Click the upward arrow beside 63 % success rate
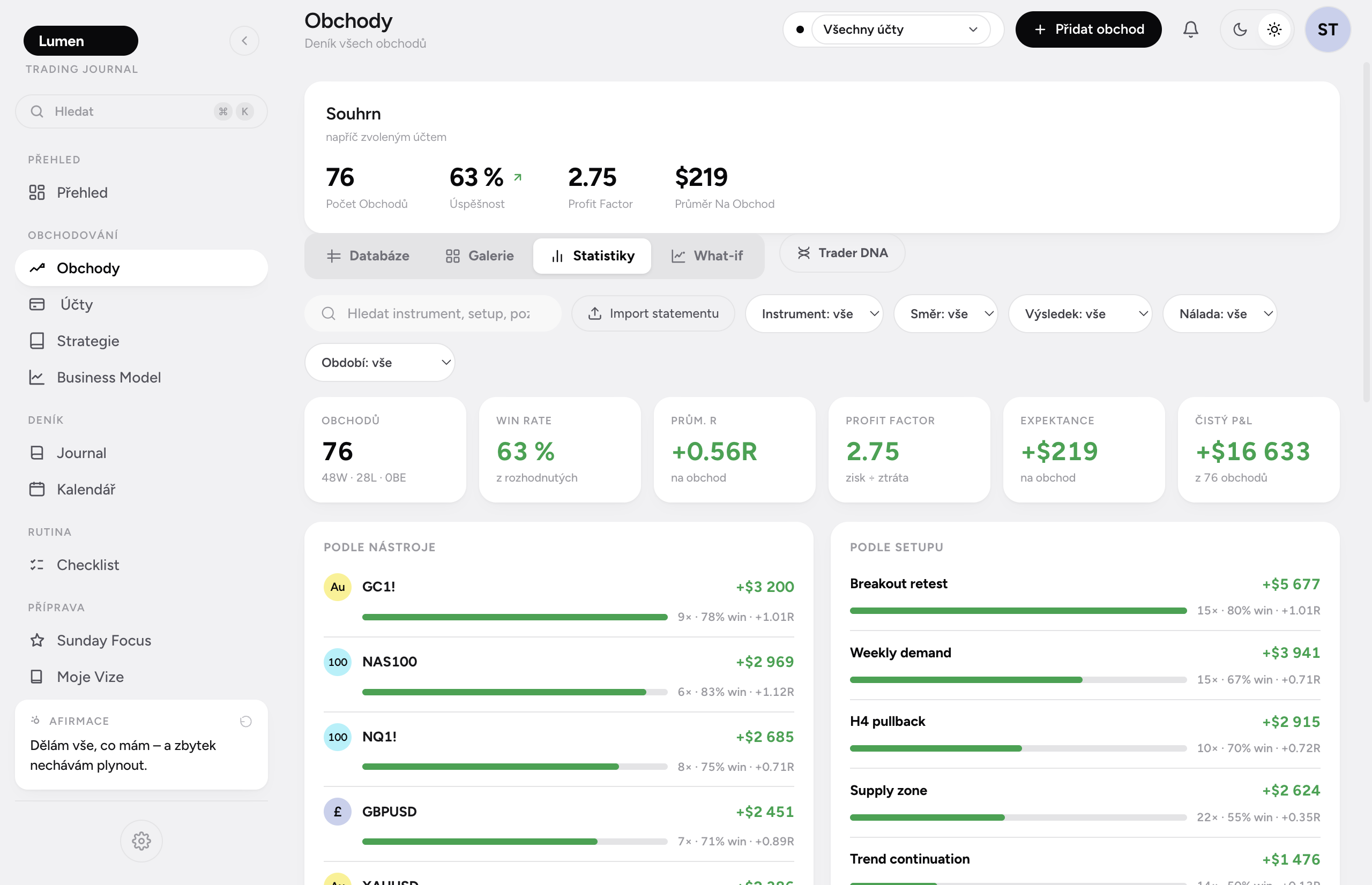The image size is (1372, 885). [518, 177]
